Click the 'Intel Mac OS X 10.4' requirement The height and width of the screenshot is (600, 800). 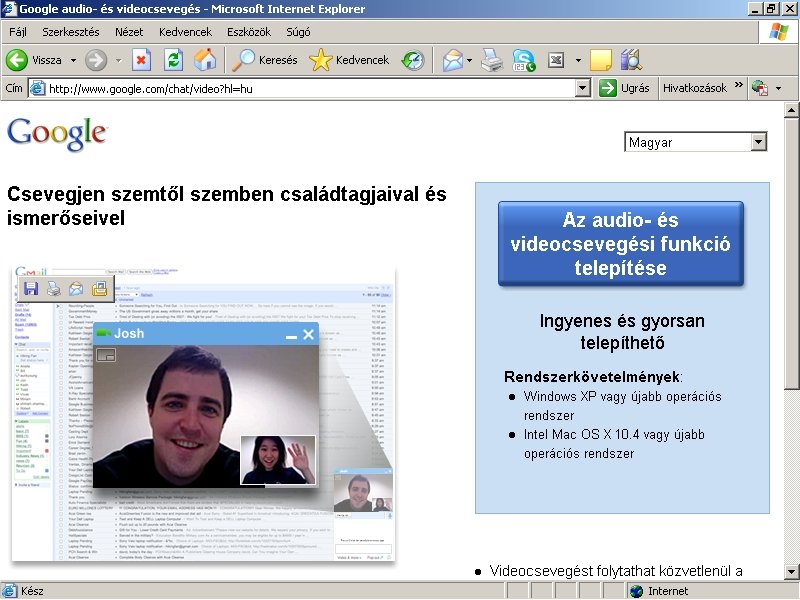point(614,444)
